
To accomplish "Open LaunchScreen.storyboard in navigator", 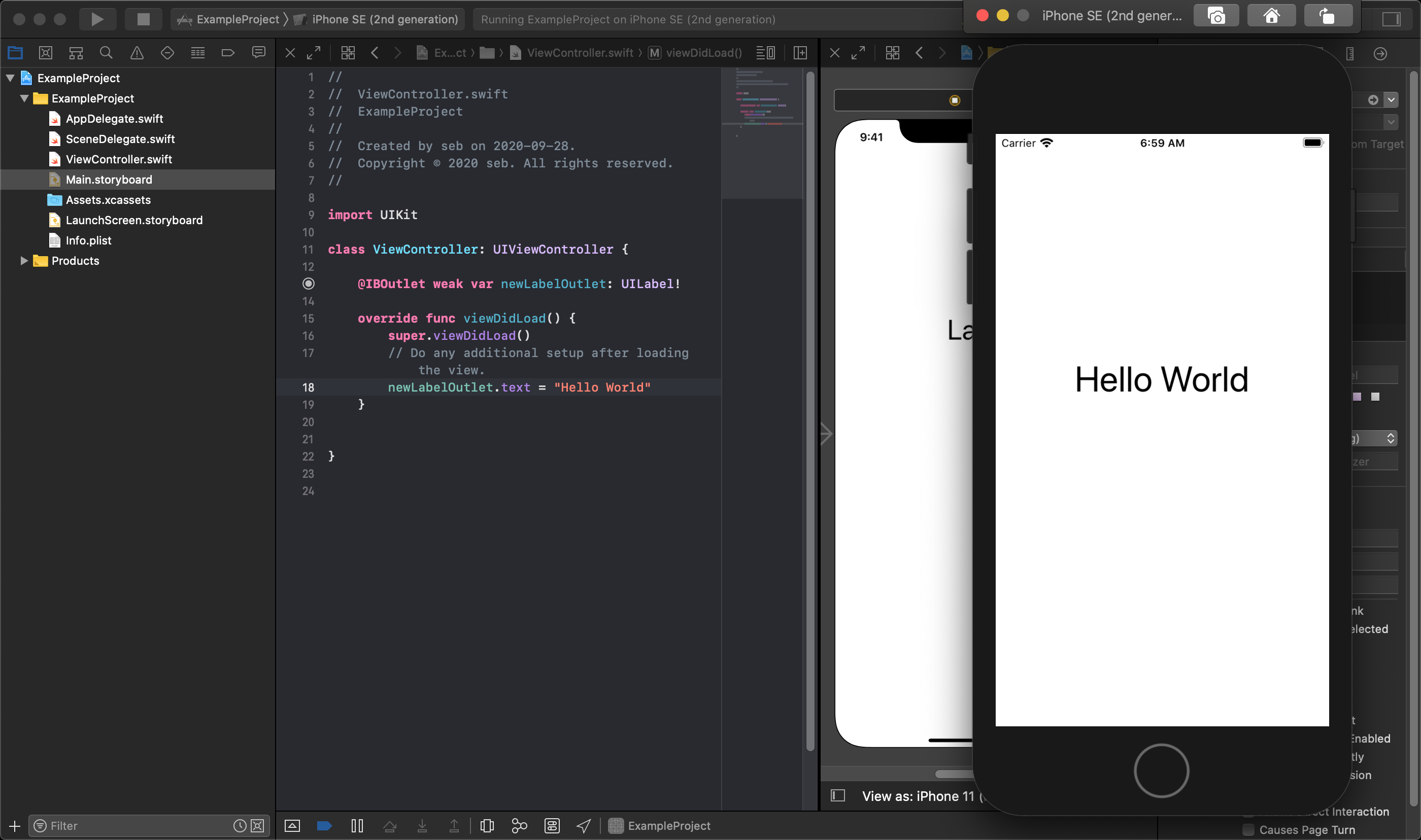I will [x=134, y=220].
